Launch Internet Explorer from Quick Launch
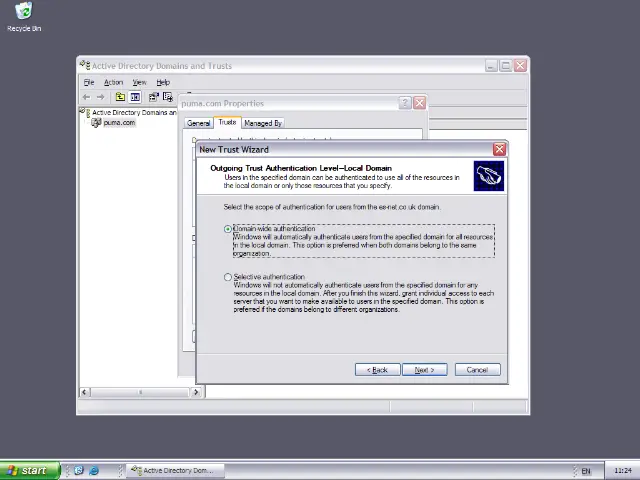640x480 pixels. (94, 470)
